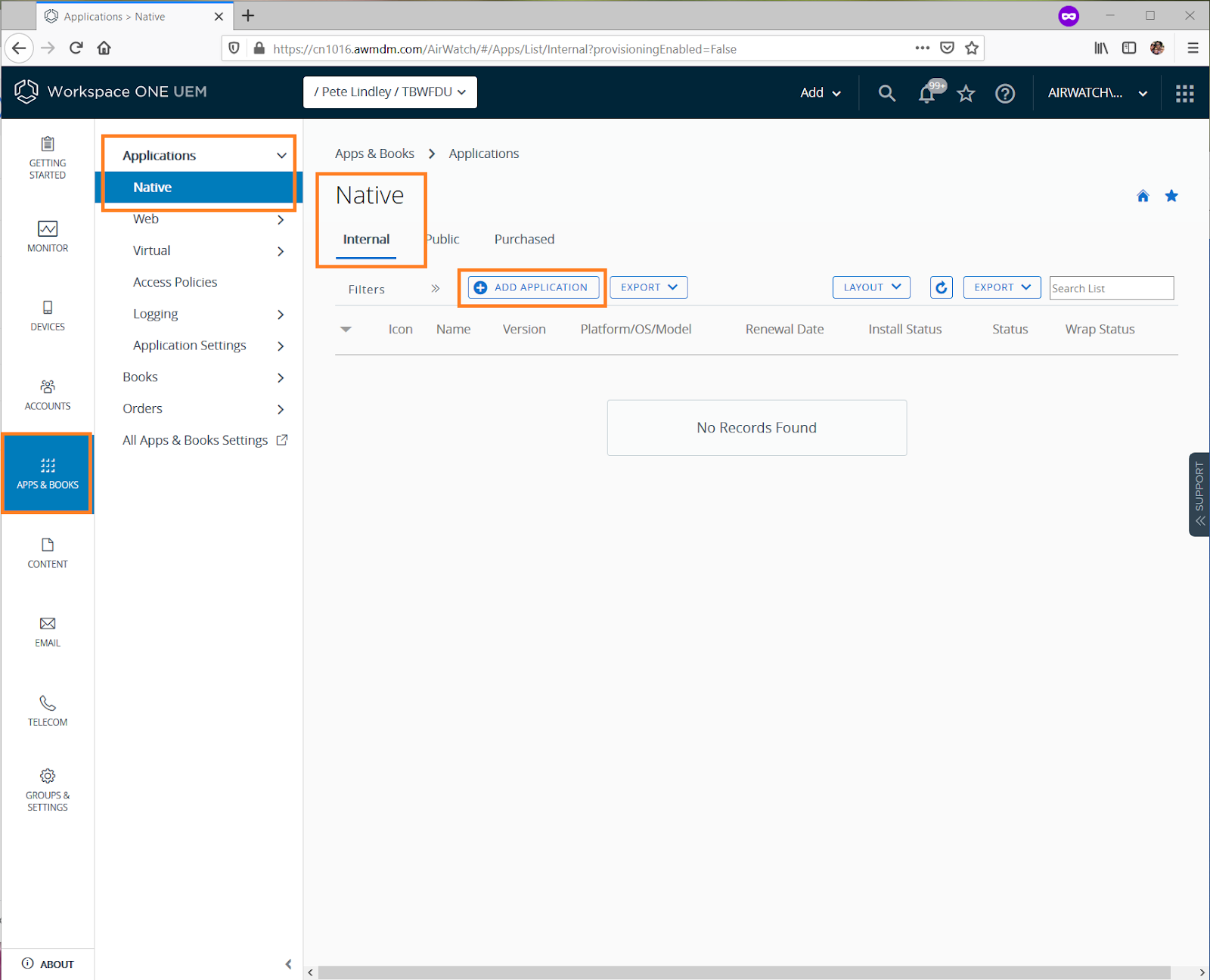Image resolution: width=1210 pixels, height=980 pixels.
Task: Open the Layout dropdown
Action: coord(871,287)
